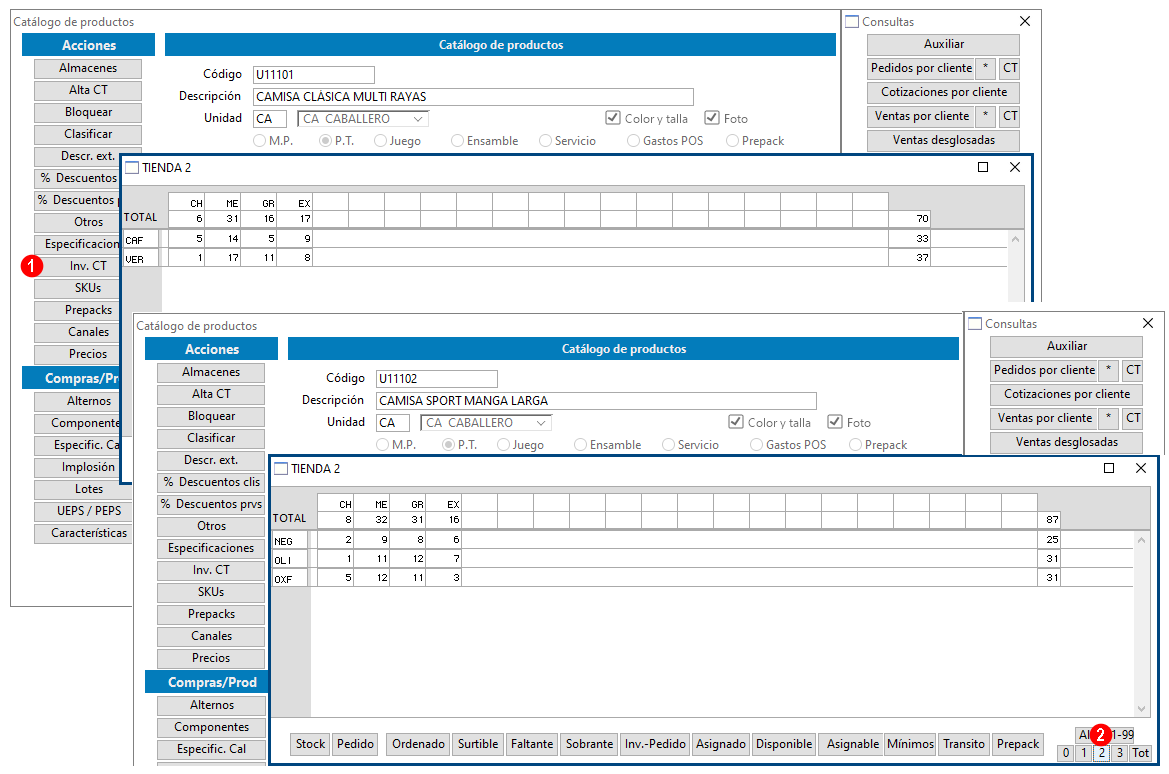Image resolution: width=1169 pixels, height=774 pixels.
Task: Close the TIENDA 2 window listing OXF
Action: (1141, 468)
